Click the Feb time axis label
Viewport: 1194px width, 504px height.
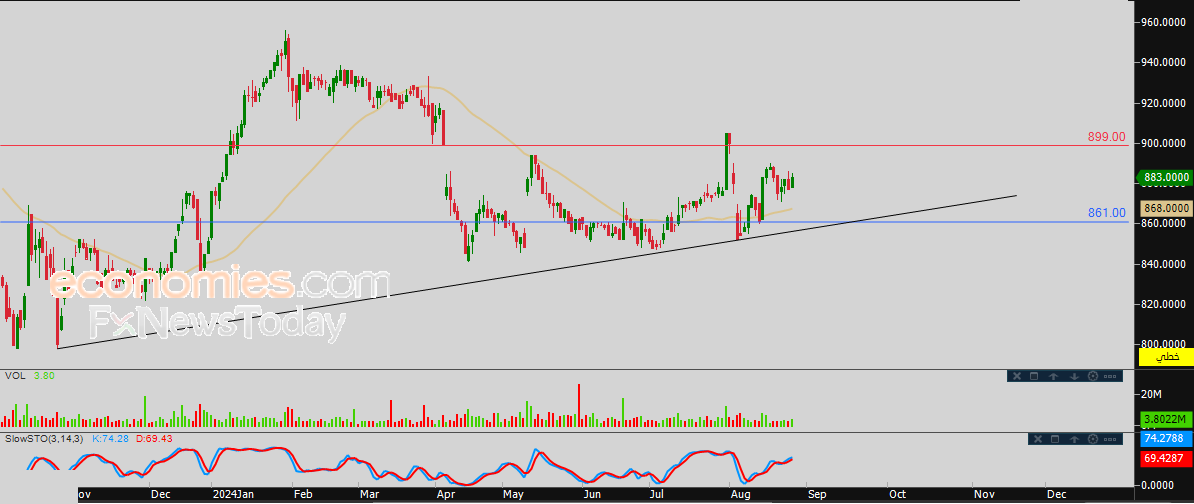pos(302,495)
